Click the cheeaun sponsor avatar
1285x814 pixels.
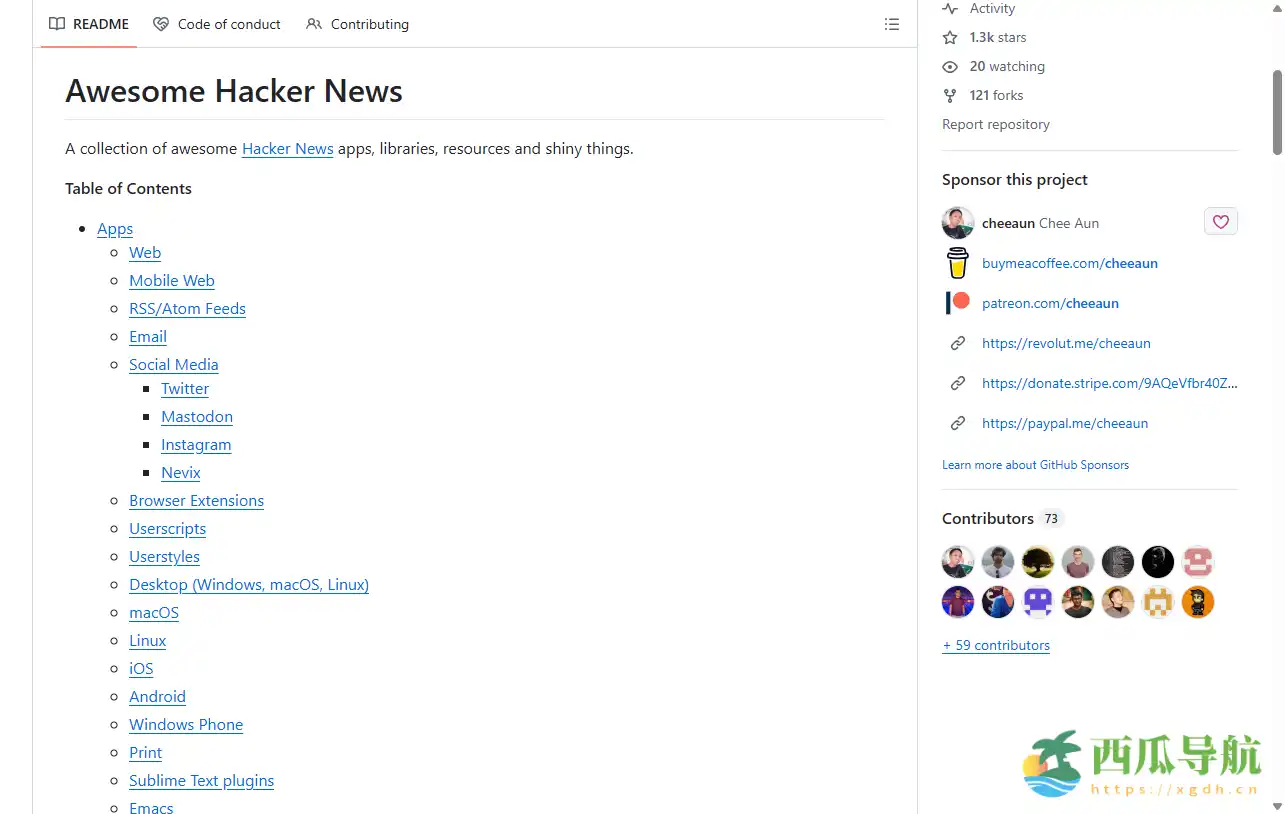tap(958, 223)
